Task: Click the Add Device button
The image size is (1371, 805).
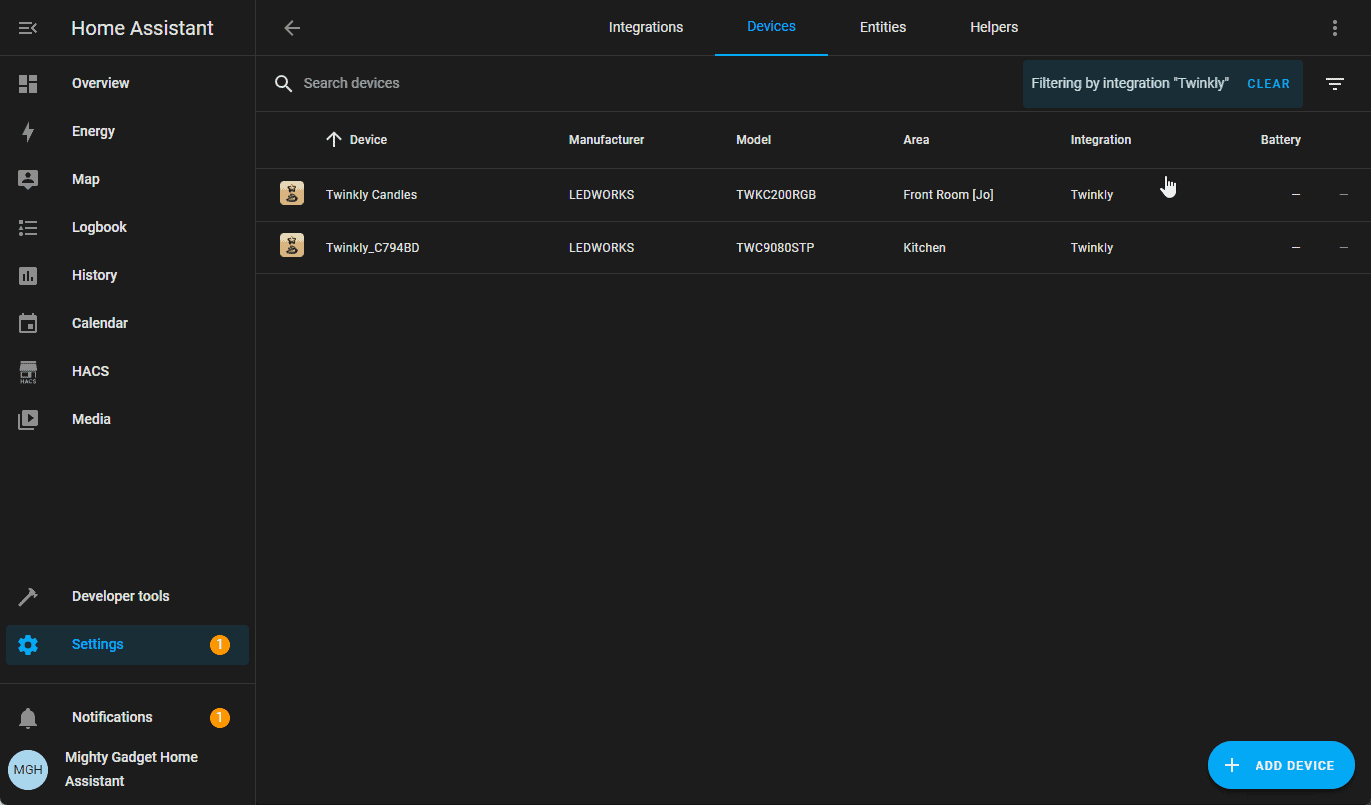Action: tap(1281, 765)
